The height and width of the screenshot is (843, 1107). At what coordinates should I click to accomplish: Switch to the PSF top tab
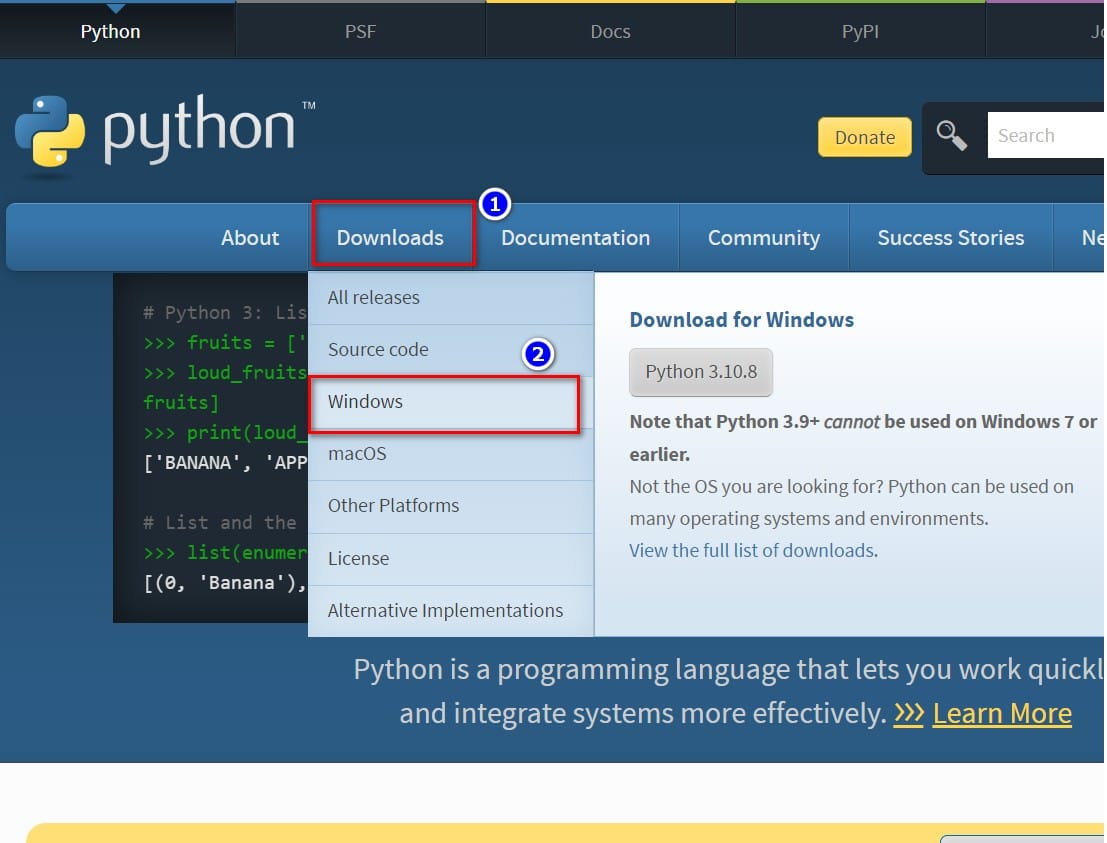360,32
